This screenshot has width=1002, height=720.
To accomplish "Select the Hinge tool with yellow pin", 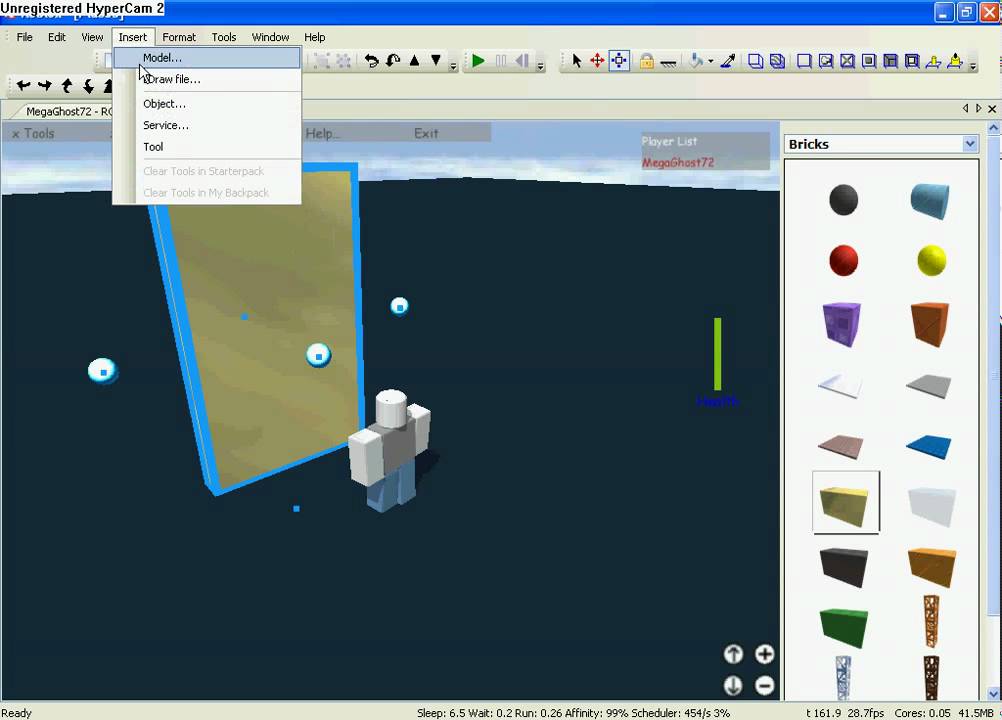I will 934,61.
